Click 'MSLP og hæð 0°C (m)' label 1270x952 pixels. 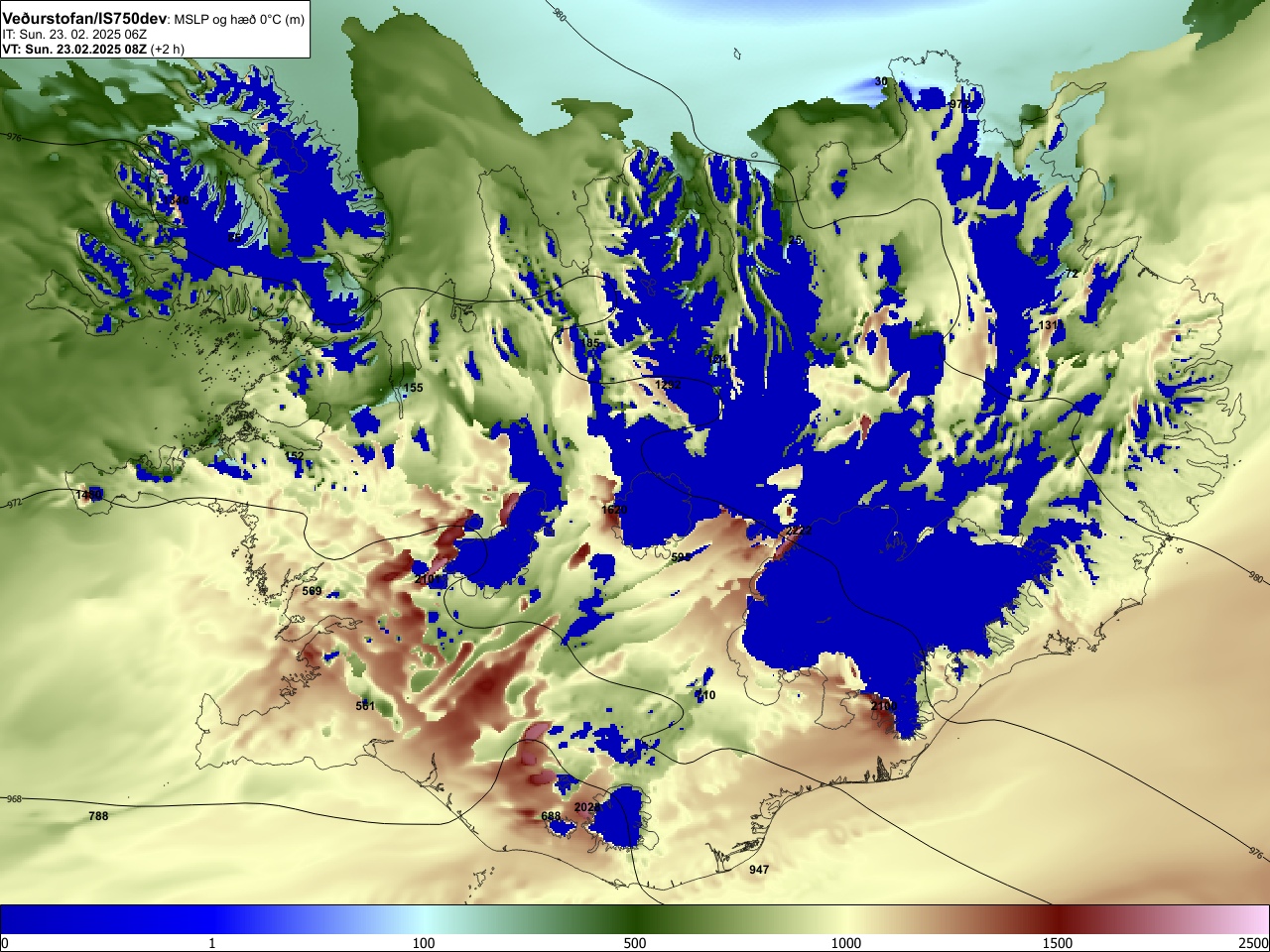pyautogui.click(x=239, y=20)
